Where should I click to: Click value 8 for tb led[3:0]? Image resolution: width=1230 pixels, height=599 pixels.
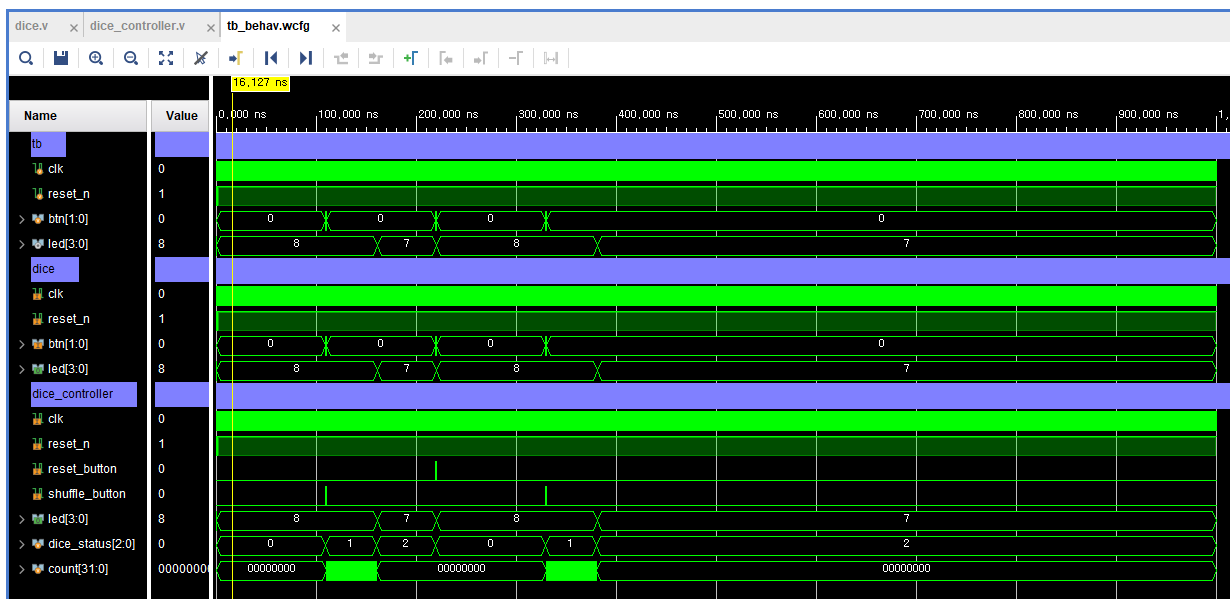point(162,244)
